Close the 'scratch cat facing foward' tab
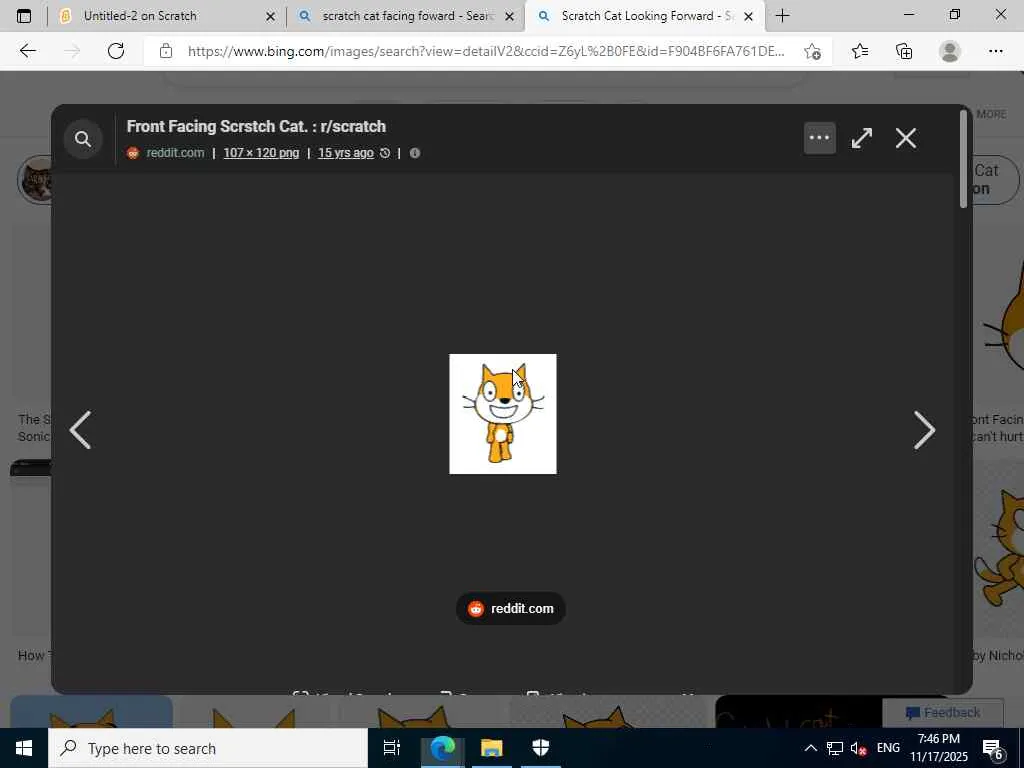Viewport: 1024px width, 768px height. pyautogui.click(x=509, y=16)
